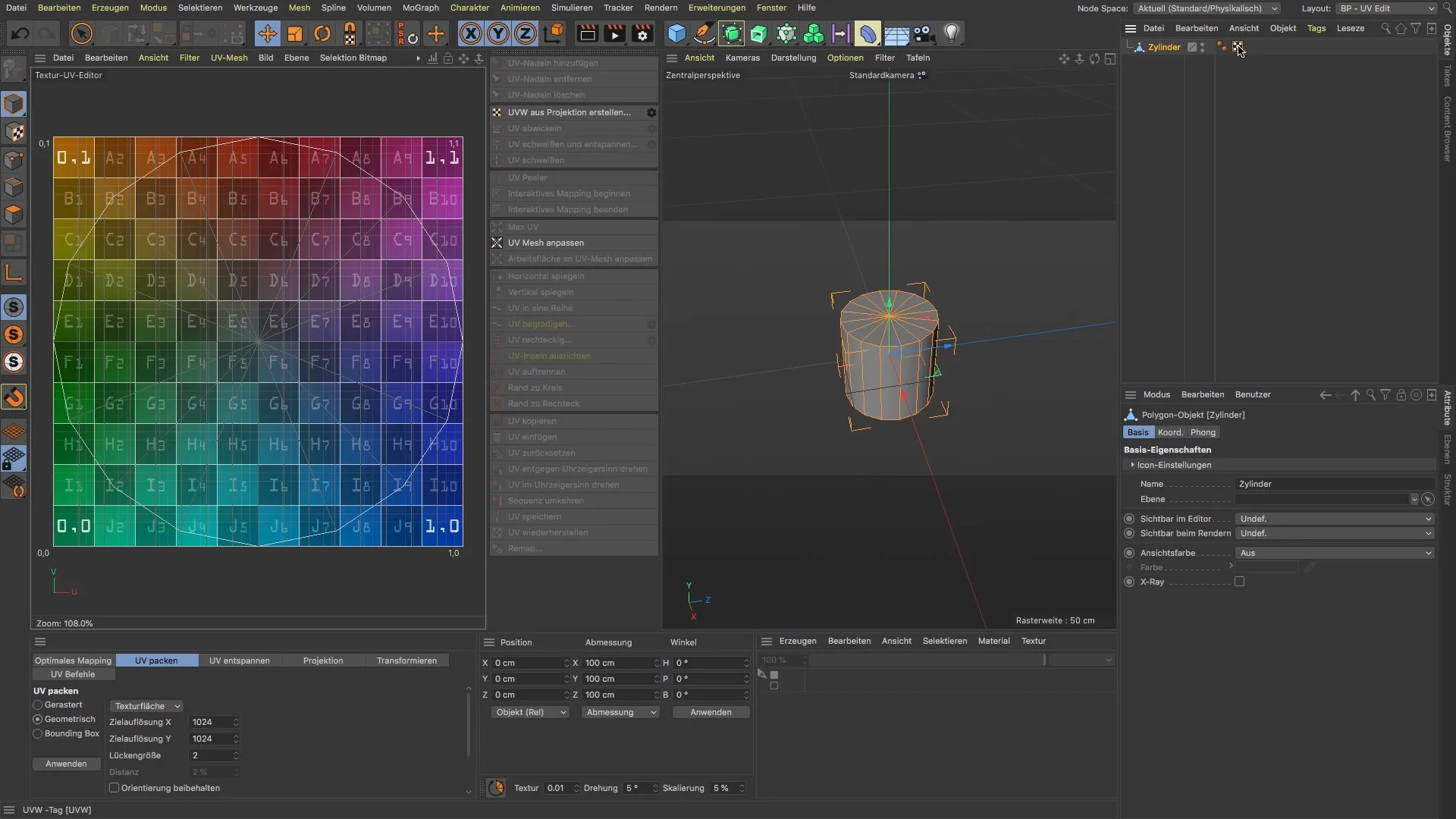Toggle the X-Ray checkbox
Image resolution: width=1456 pixels, height=819 pixels.
[x=1239, y=582]
